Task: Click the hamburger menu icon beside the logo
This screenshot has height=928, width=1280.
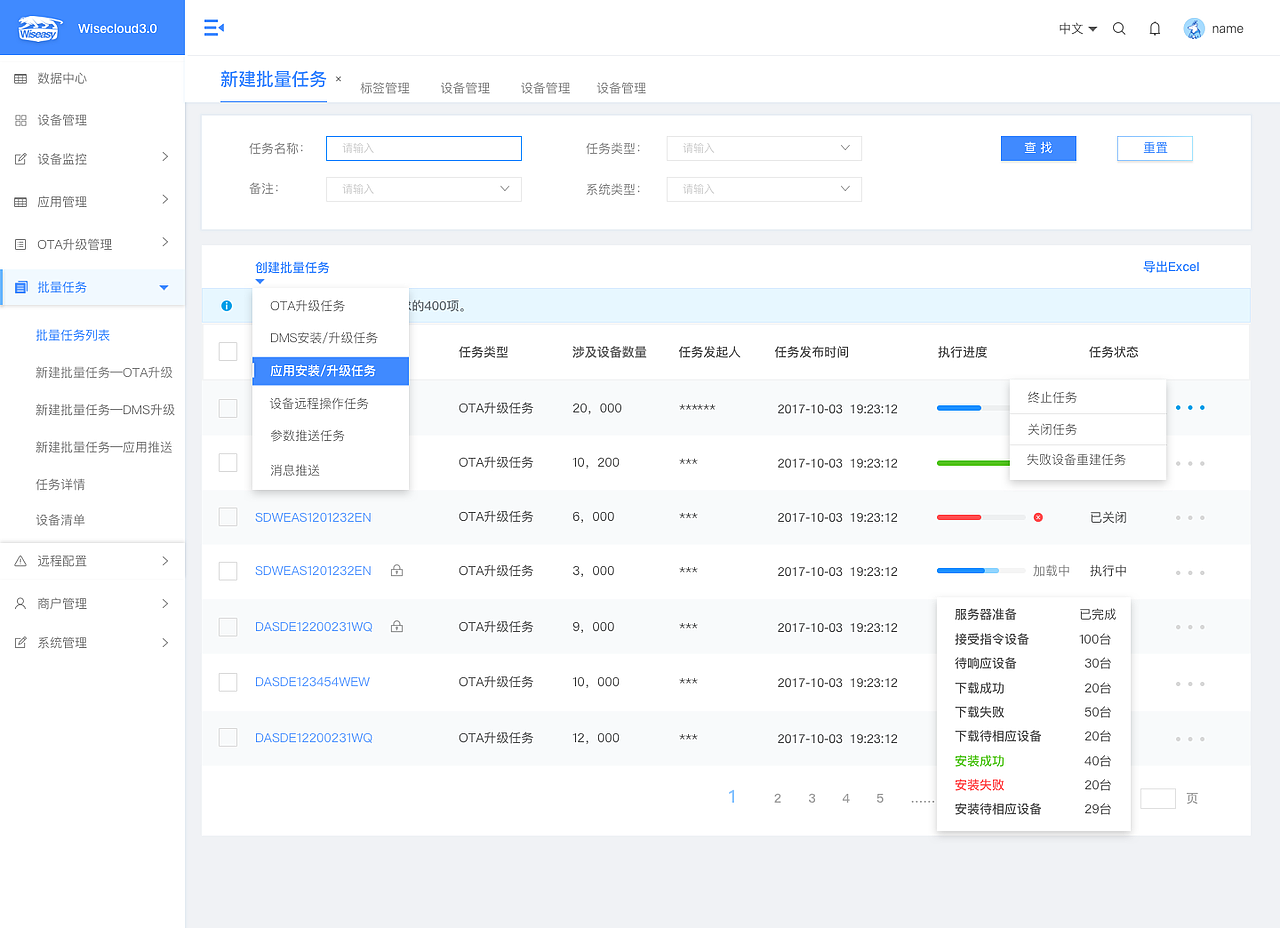Action: pos(213,28)
